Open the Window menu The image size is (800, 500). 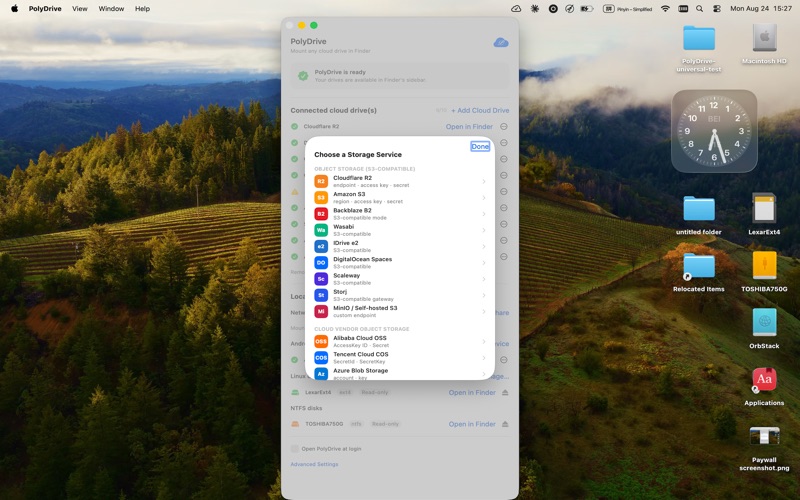pos(111,8)
